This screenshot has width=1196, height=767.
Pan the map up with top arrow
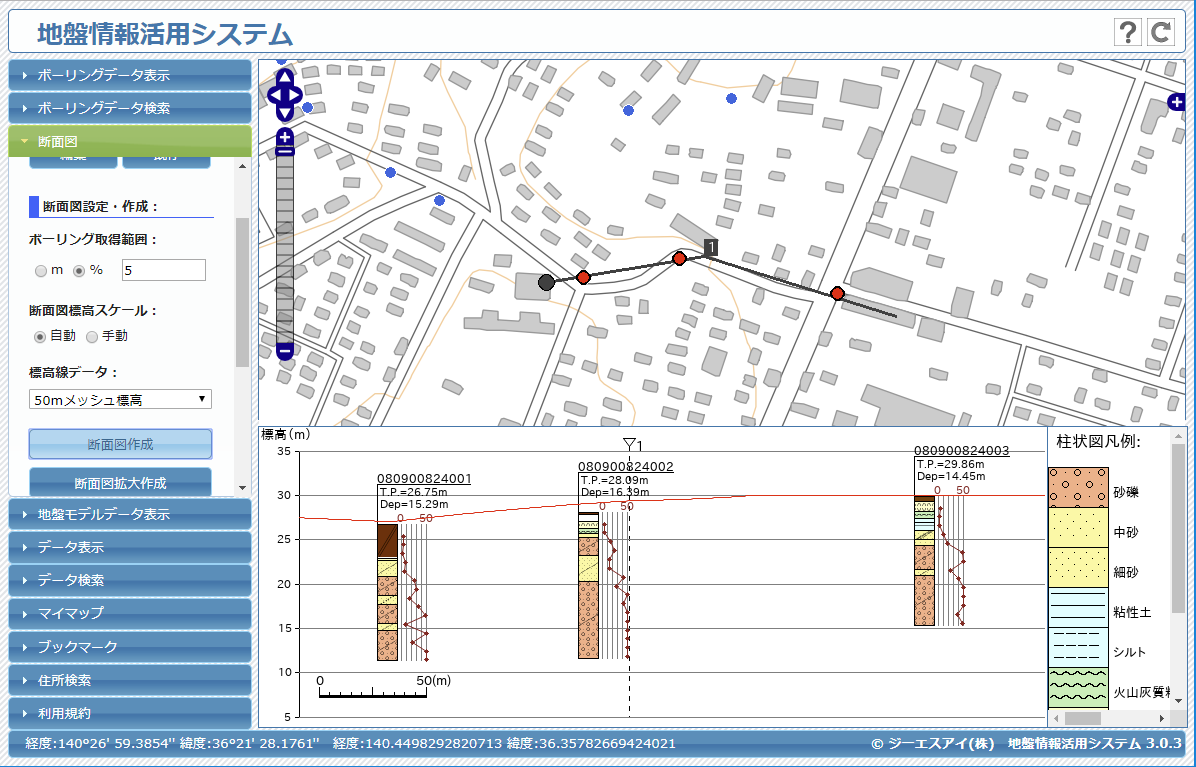pos(285,77)
